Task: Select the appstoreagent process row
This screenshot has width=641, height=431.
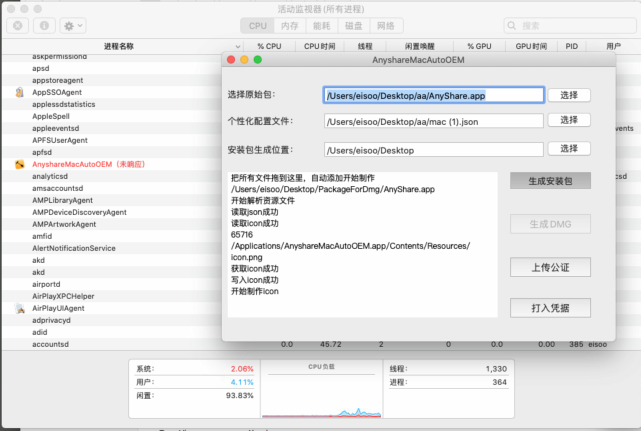Action: (112, 80)
